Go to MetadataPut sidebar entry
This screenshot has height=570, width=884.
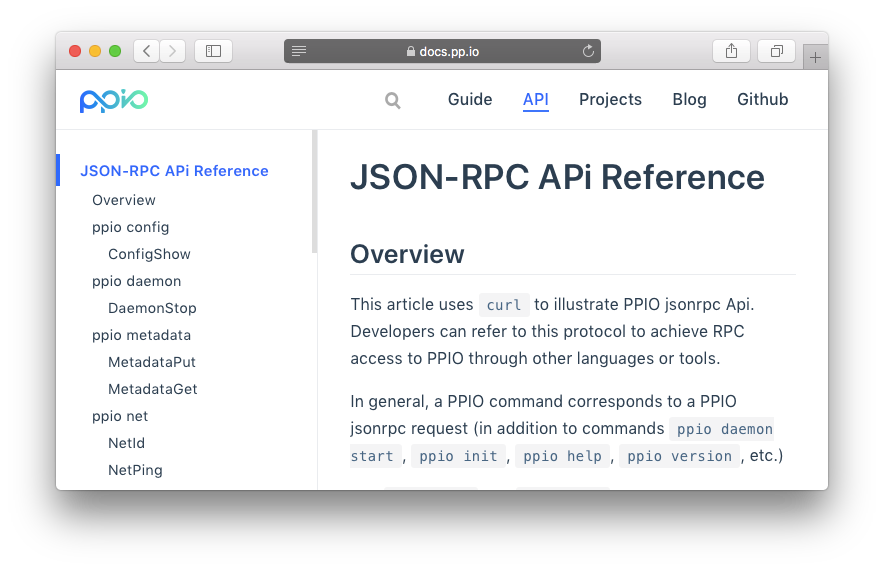[x=152, y=362]
